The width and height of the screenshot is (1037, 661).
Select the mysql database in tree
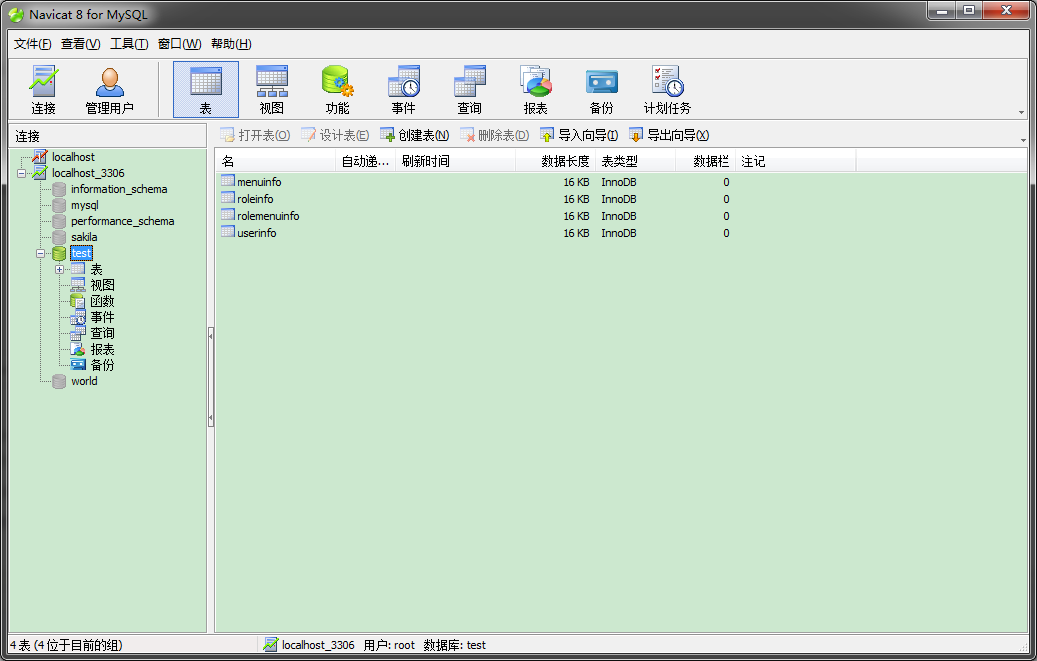pyautogui.click(x=85, y=205)
